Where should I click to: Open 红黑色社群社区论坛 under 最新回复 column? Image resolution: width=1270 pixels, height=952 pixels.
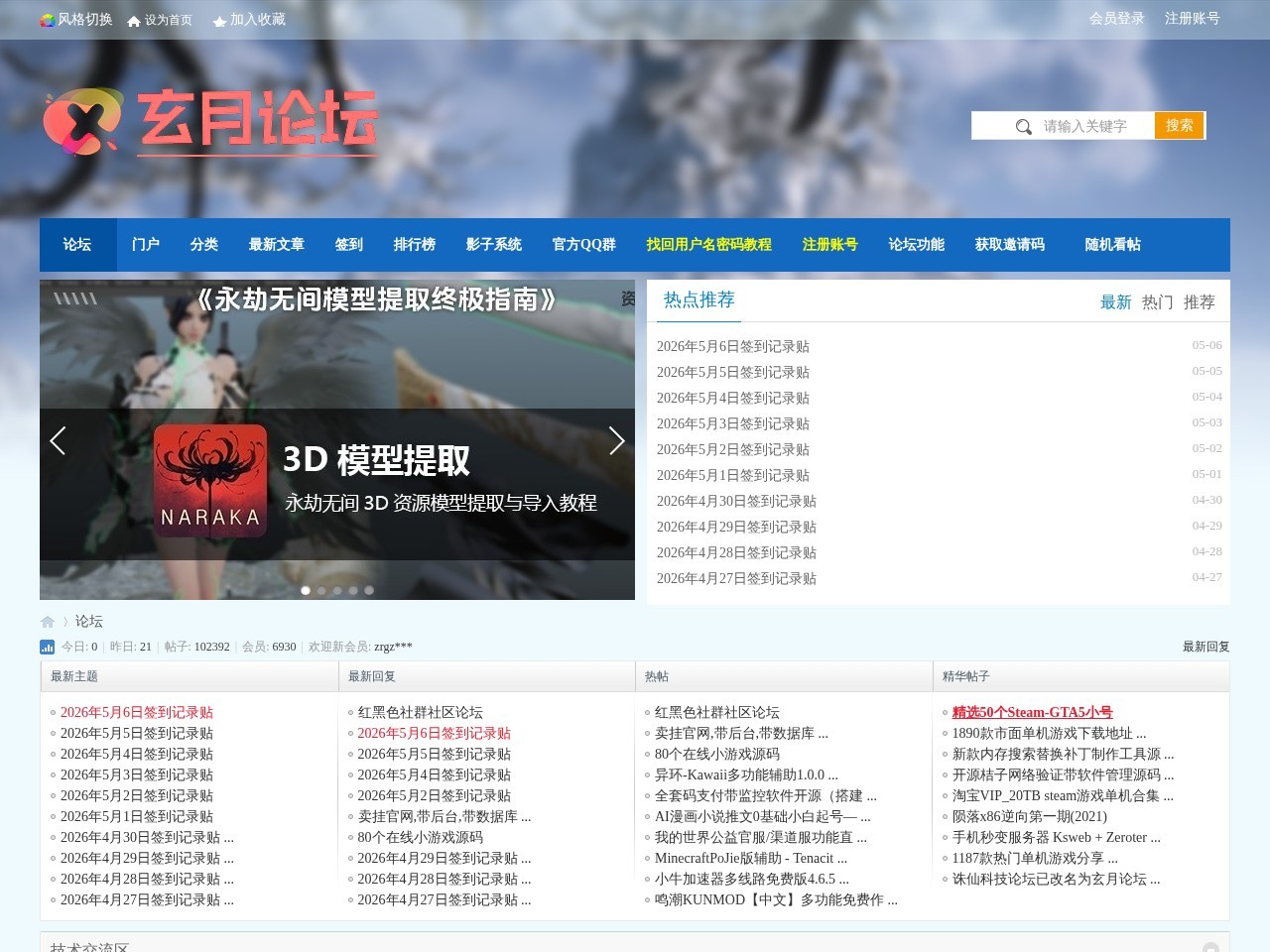421,712
